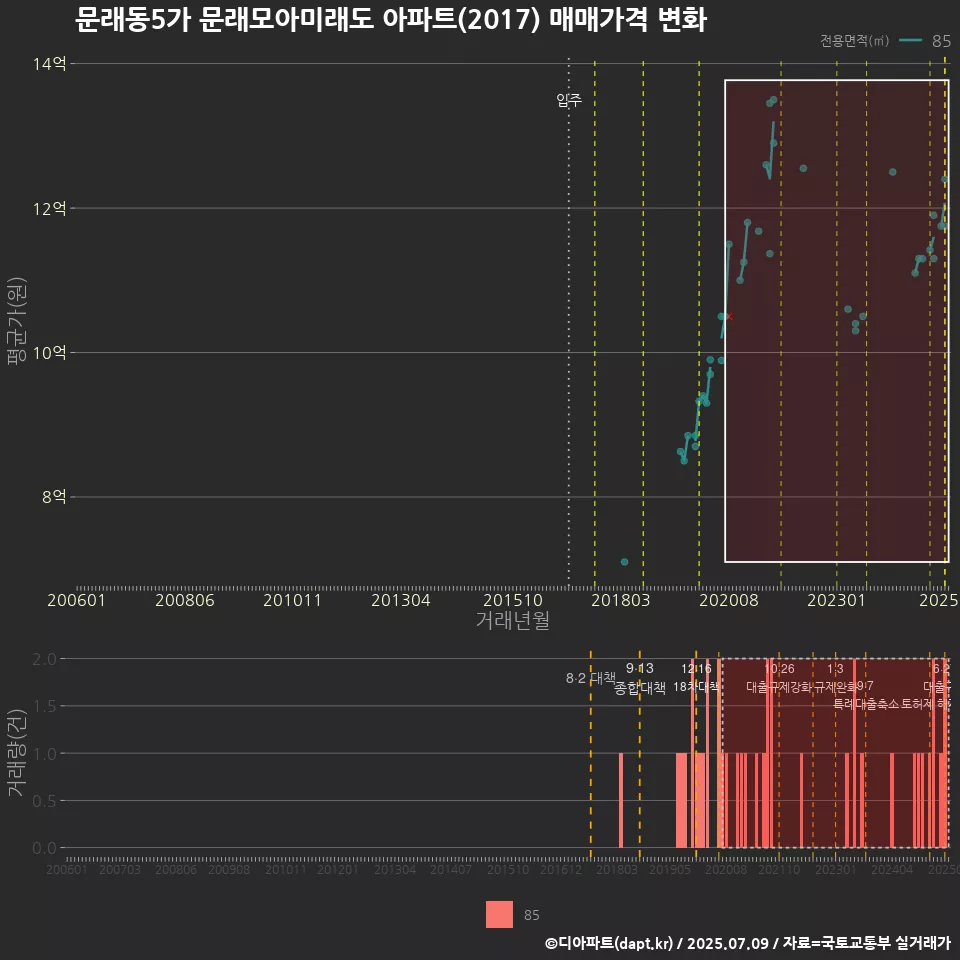Click 202301 on the price chart x-axis

[836, 600]
